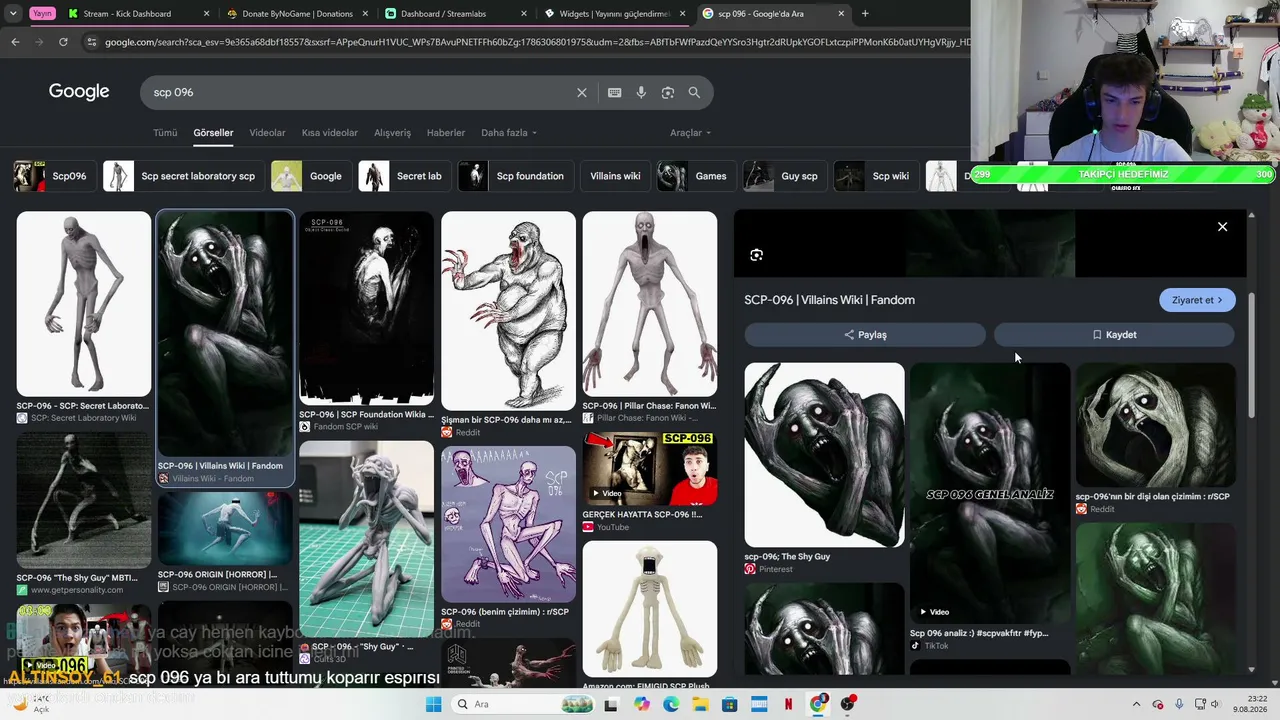Image resolution: width=1280 pixels, height=720 pixels.
Task: Open Chrome from the taskbar
Action: click(x=819, y=704)
